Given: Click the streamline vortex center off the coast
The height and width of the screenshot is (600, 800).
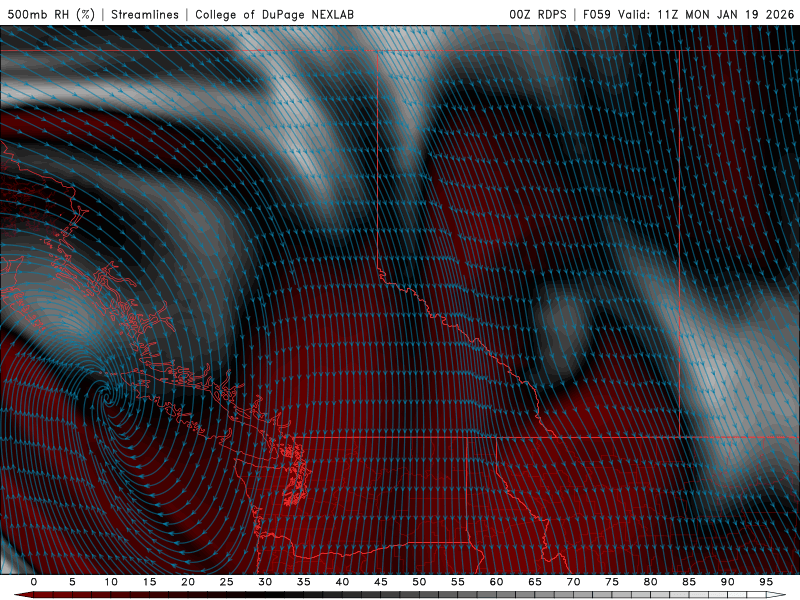Looking at the screenshot, I should click(x=107, y=395).
